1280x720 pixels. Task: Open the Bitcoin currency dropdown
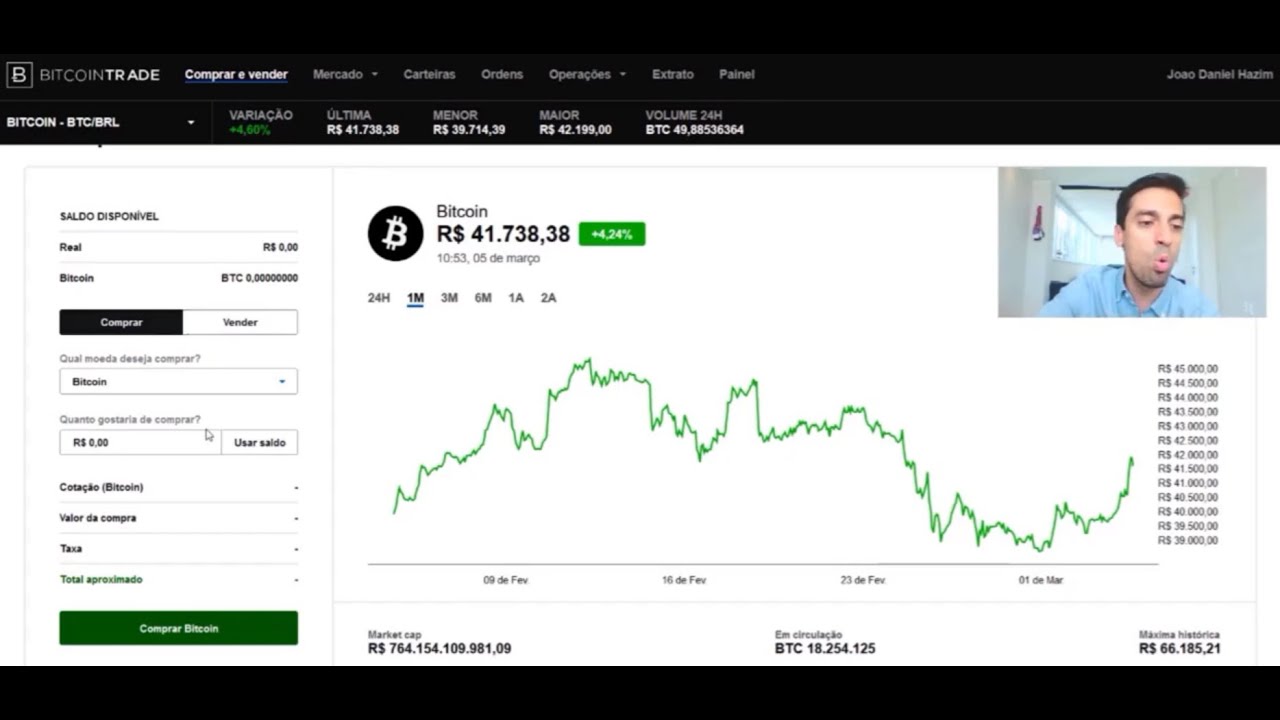[178, 382]
